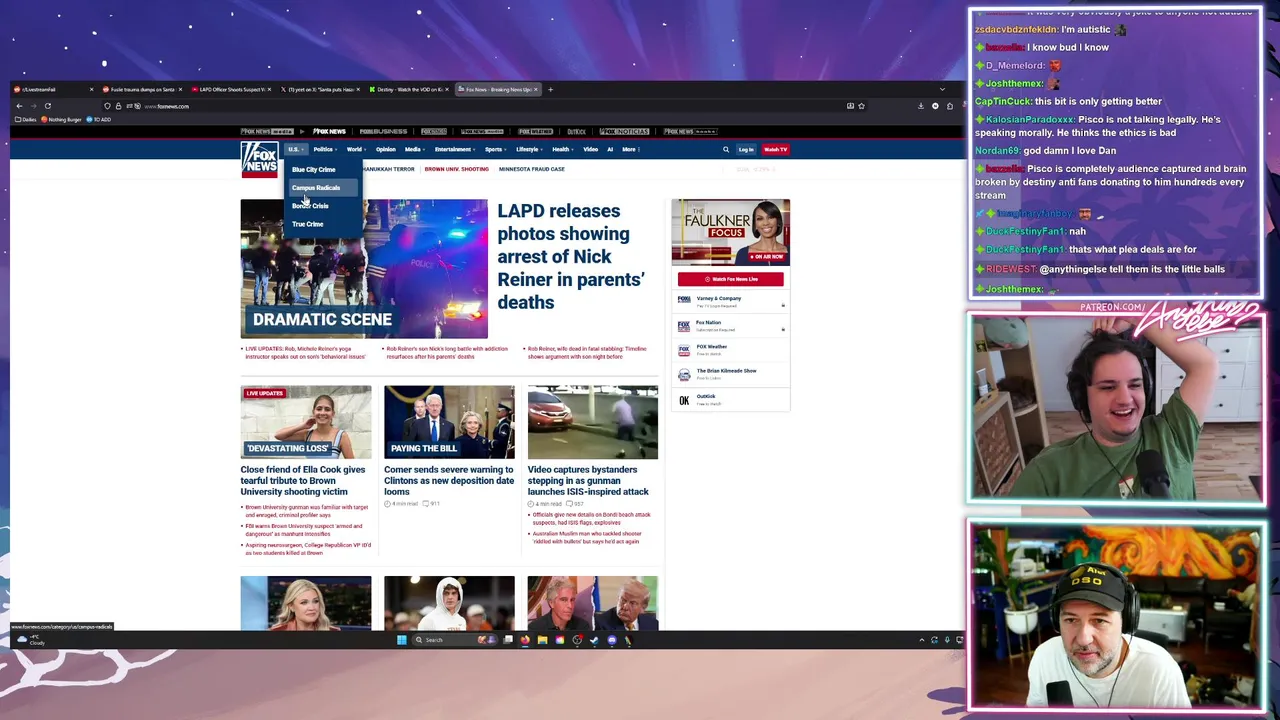Bookmark this page with the star icon
Image resolution: width=1280 pixels, height=720 pixels.
[x=861, y=106]
